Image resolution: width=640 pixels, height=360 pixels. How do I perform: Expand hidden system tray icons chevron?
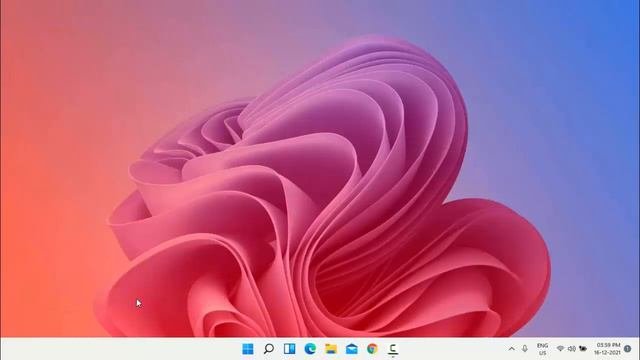click(x=511, y=349)
